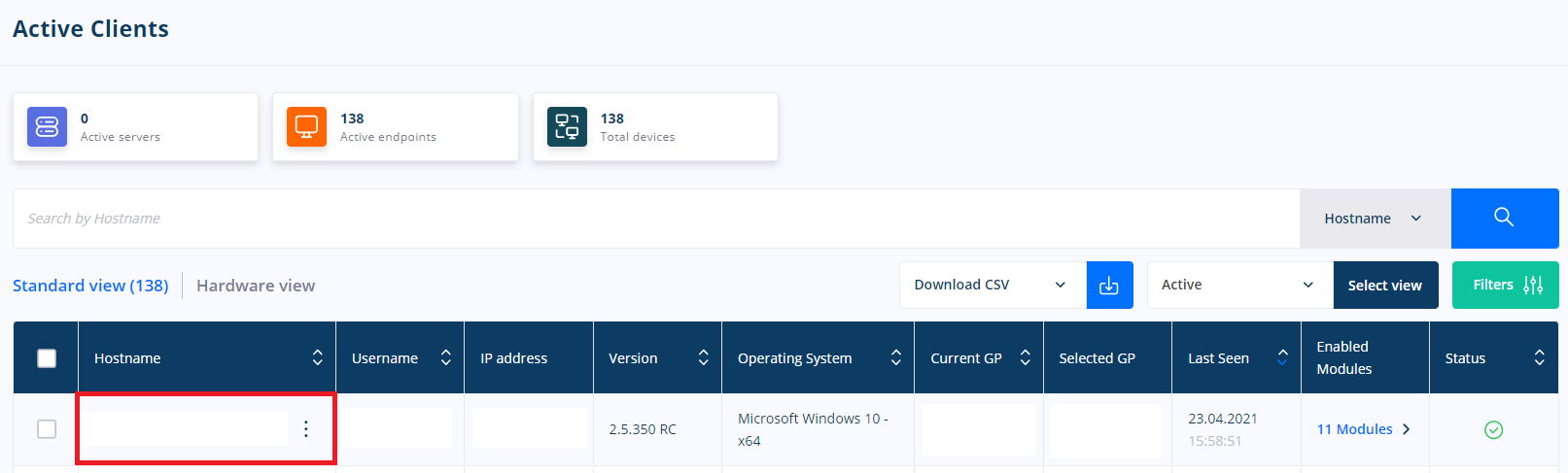Image resolution: width=1568 pixels, height=473 pixels.
Task: Sort table by Hostname column arrows
Action: [318, 357]
